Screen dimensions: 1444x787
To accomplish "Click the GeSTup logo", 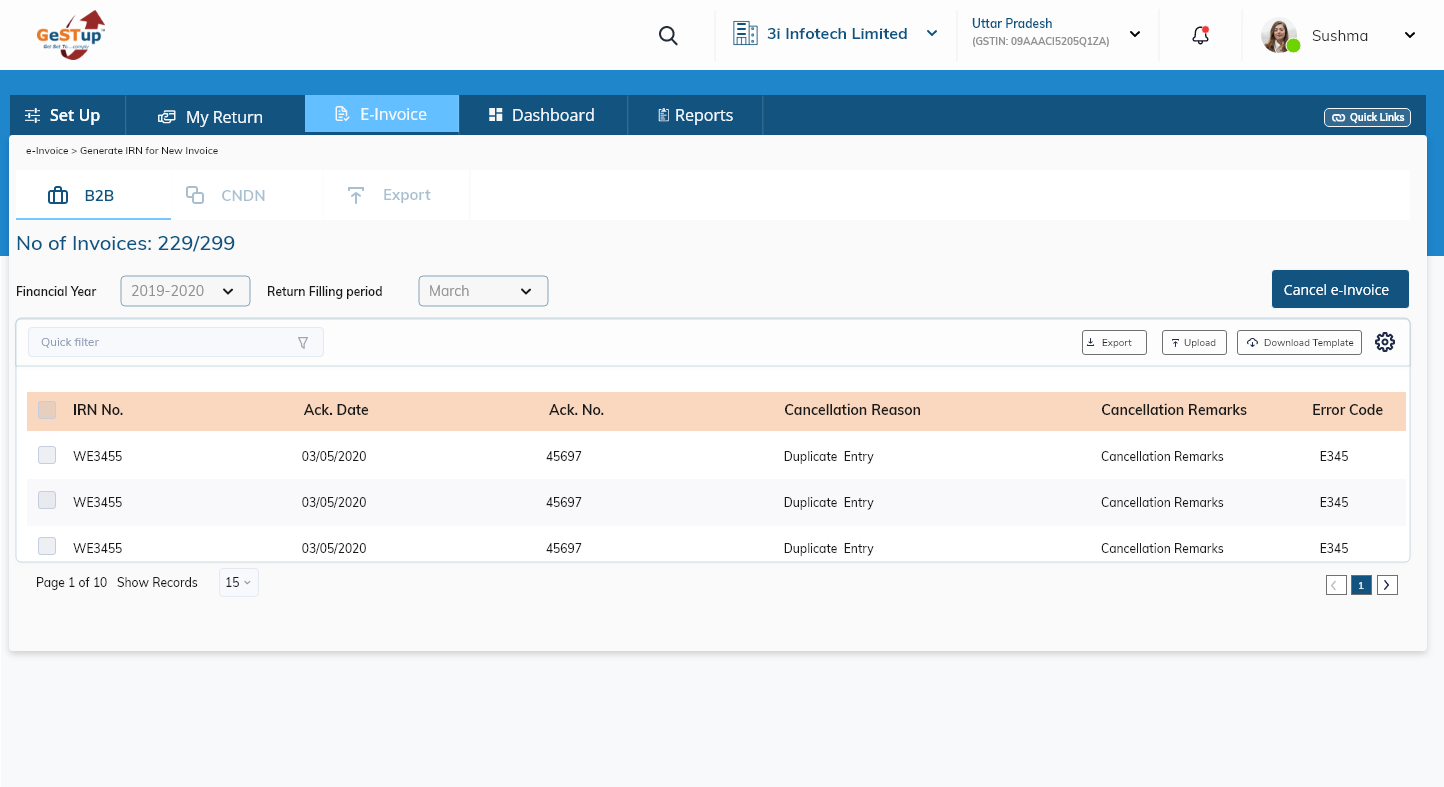I will pyautogui.click(x=70, y=35).
